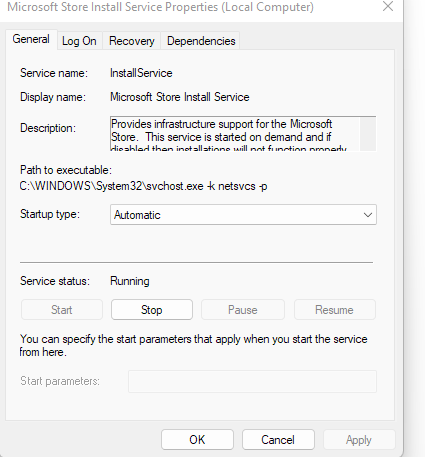Click the 'Path to executable:' label
The height and width of the screenshot is (457, 425).
pyautogui.click(x=66, y=170)
